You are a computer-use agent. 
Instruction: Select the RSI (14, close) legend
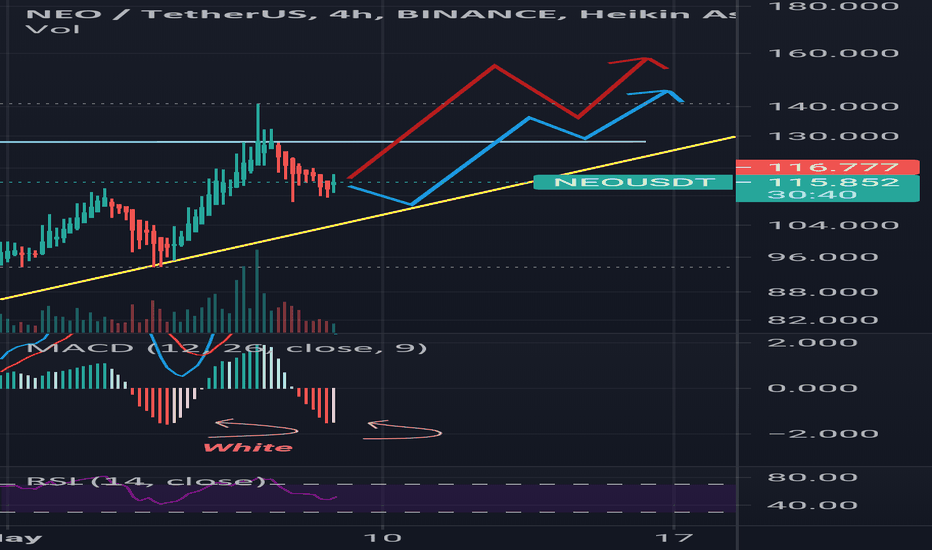coord(146,480)
